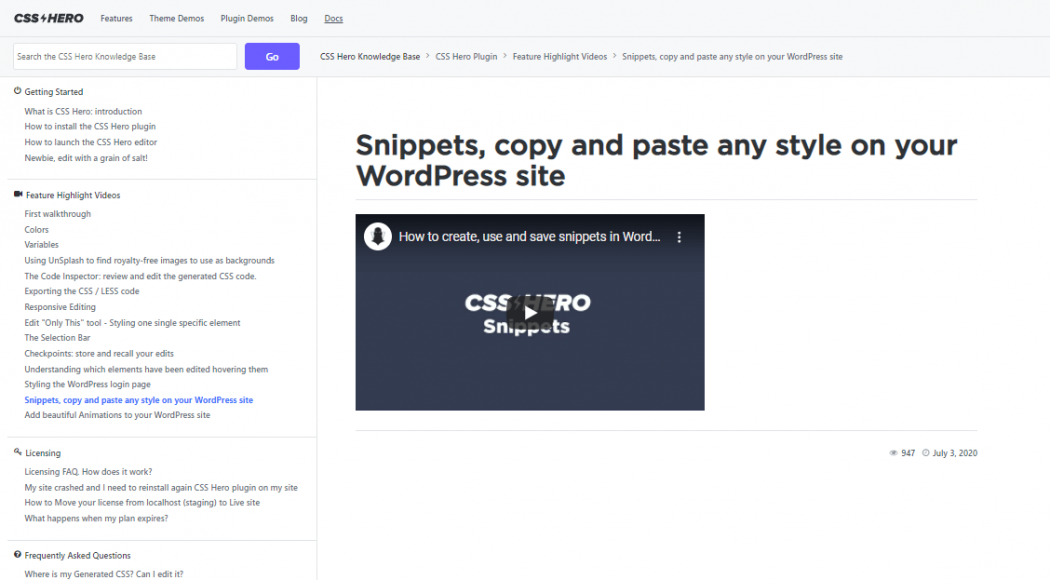Open the How to install the CSS Hero plugin article
Viewport: 1050px width, 580px height.
[x=90, y=127]
